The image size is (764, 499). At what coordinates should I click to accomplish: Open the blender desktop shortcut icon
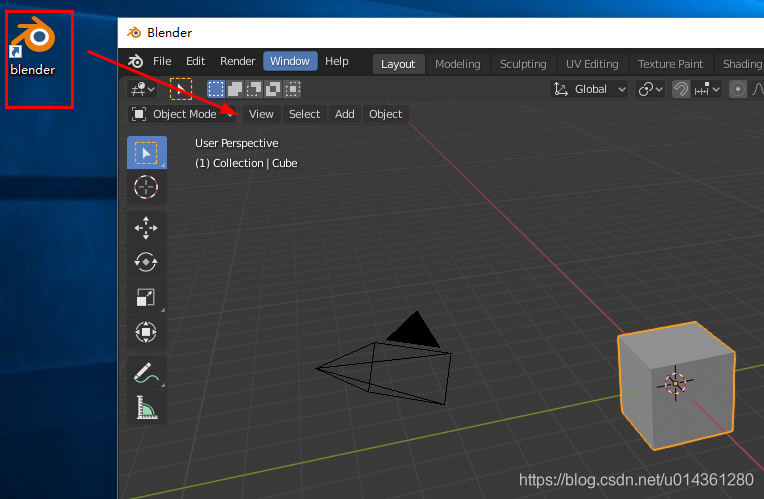[33, 47]
